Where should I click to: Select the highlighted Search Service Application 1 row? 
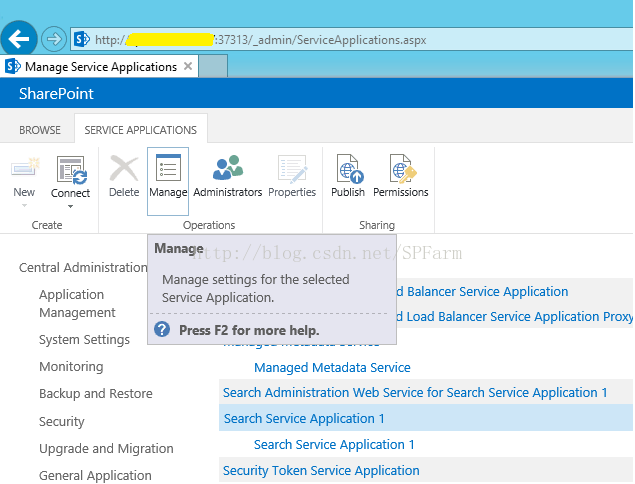click(426, 418)
